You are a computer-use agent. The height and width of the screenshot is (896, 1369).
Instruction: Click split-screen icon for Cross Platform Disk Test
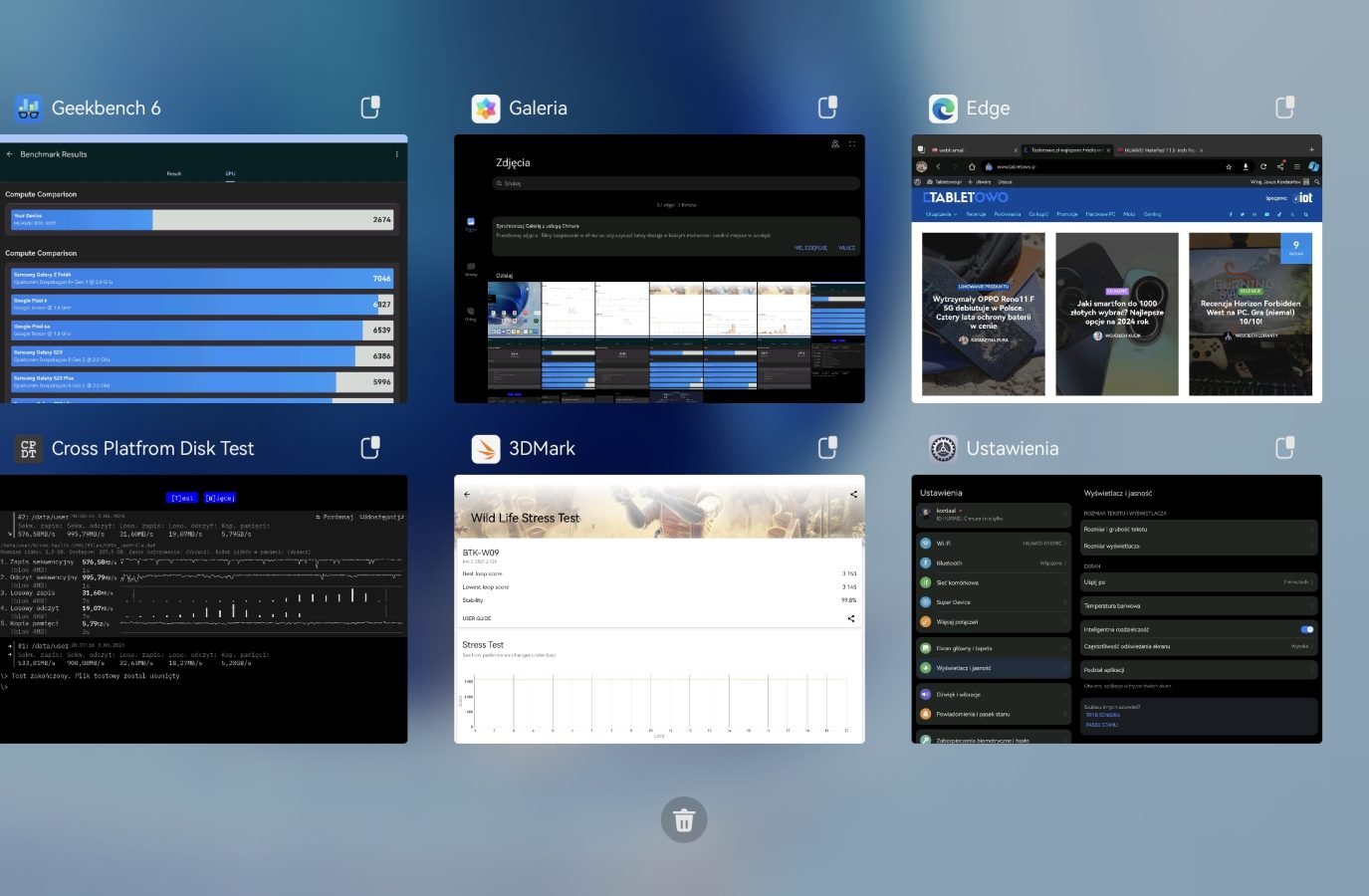click(x=370, y=448)
